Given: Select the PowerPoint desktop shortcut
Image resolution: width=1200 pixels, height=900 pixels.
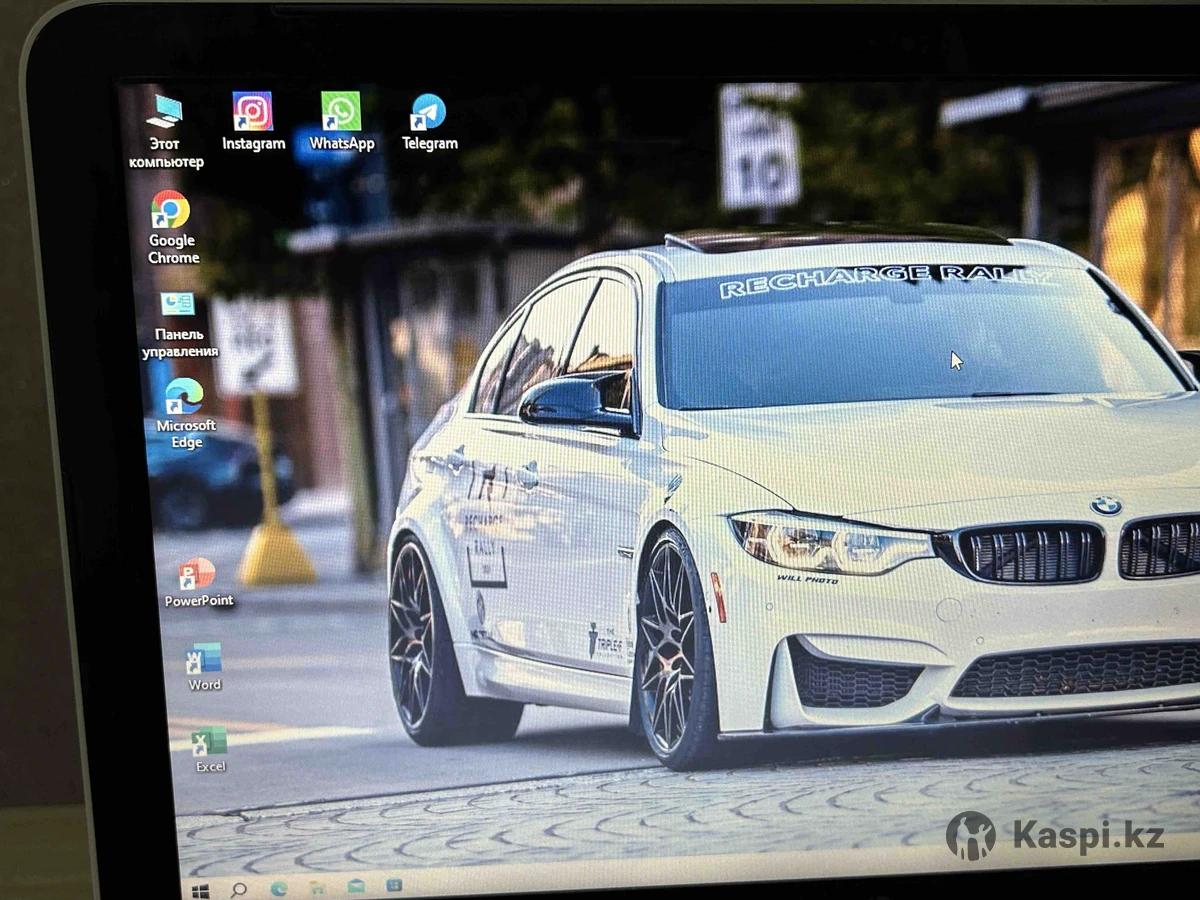Looking at the screenshot, I should (197, 574).
